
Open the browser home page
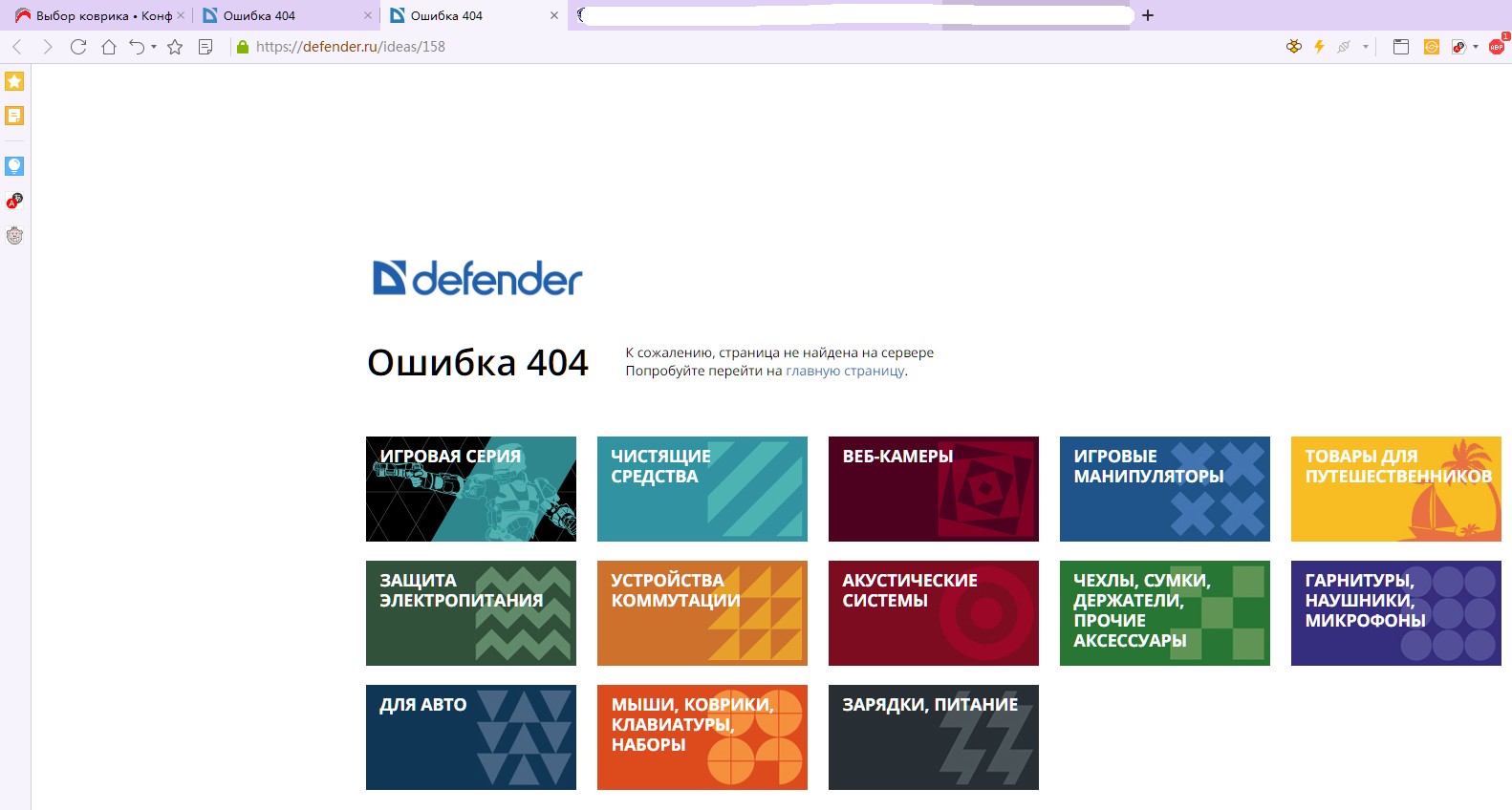click(109, 47)
